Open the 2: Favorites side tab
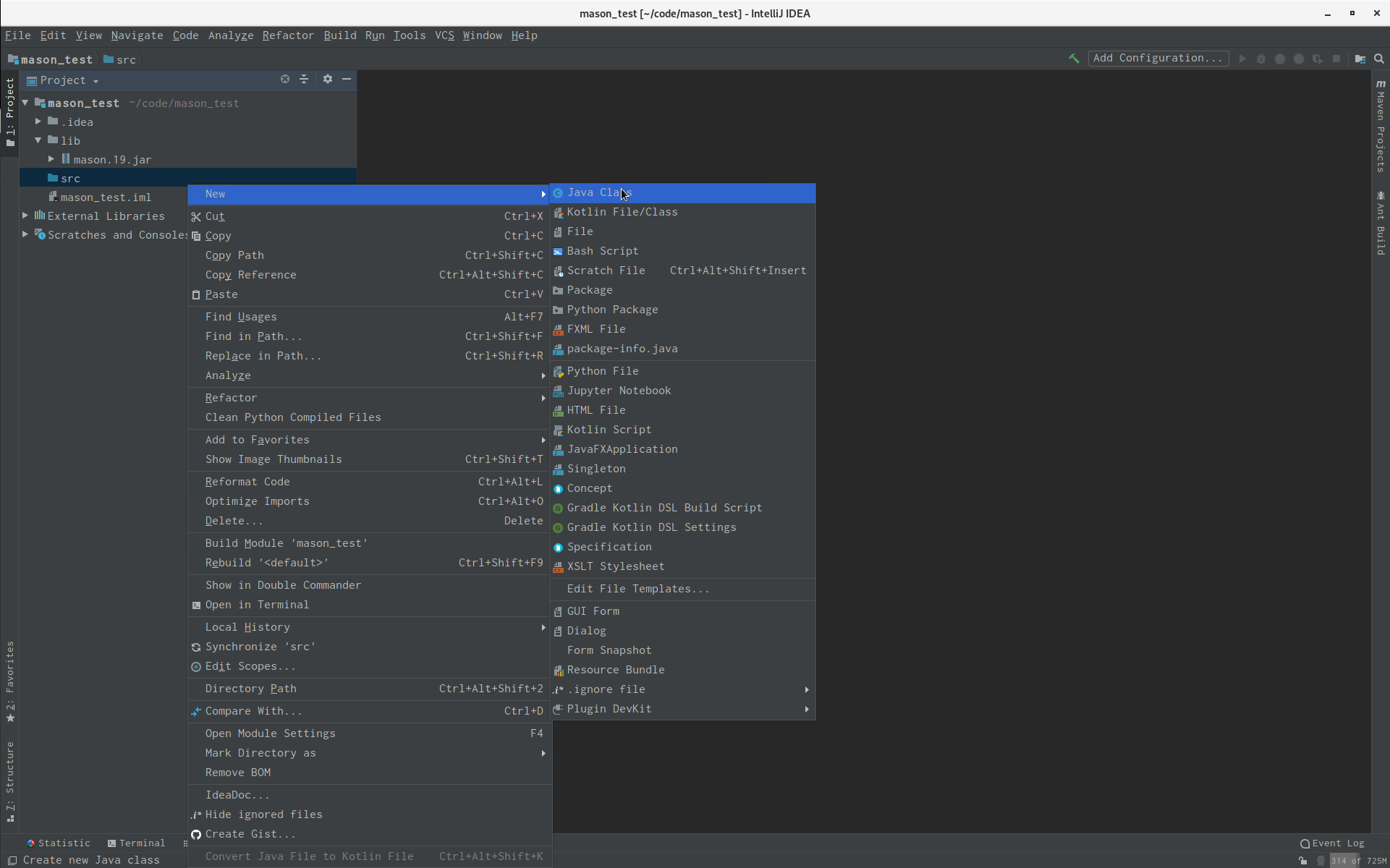The image size is (1390, 868). coord(9,681)
